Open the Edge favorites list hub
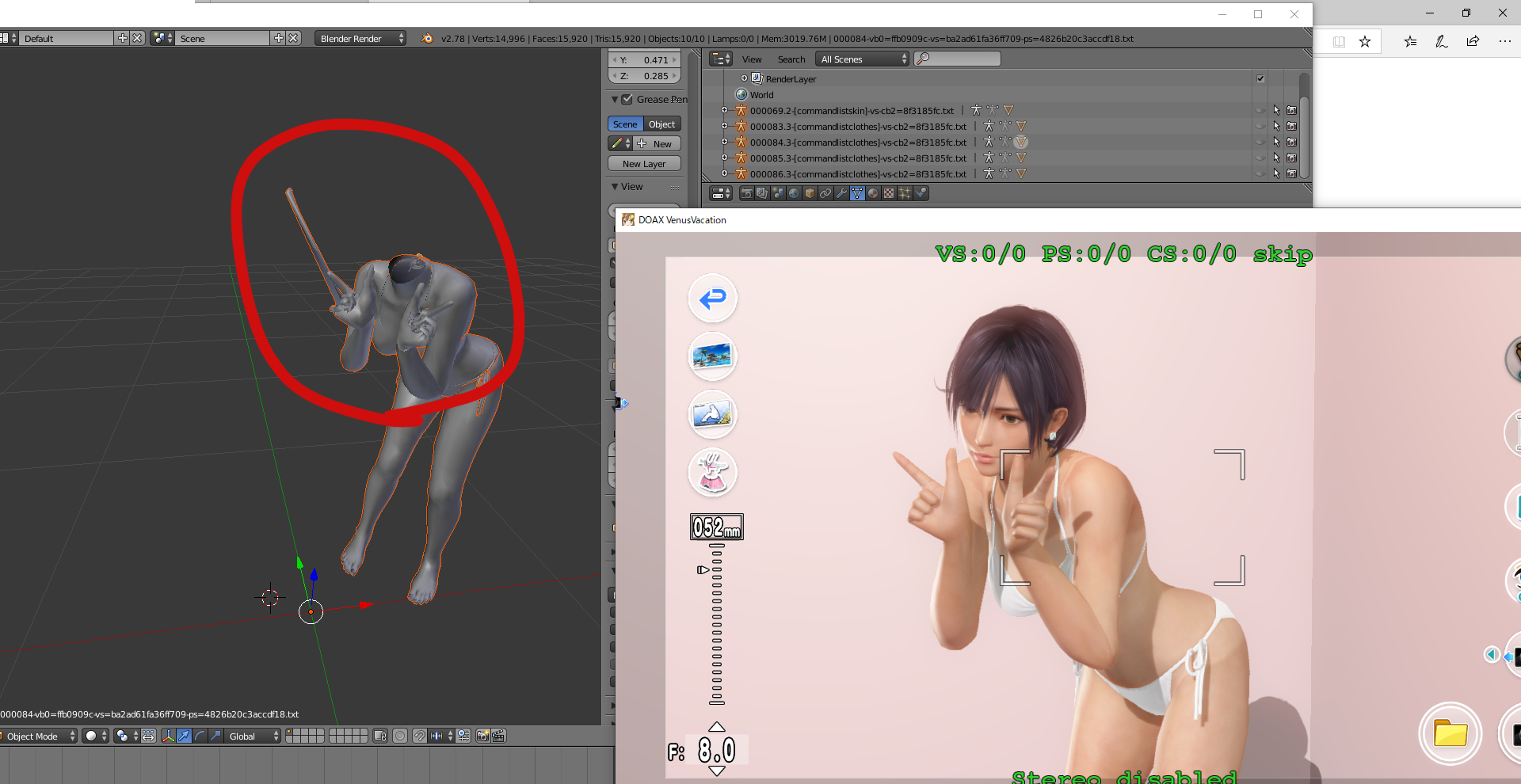The image size is (1521, 784). point(1411,41)
